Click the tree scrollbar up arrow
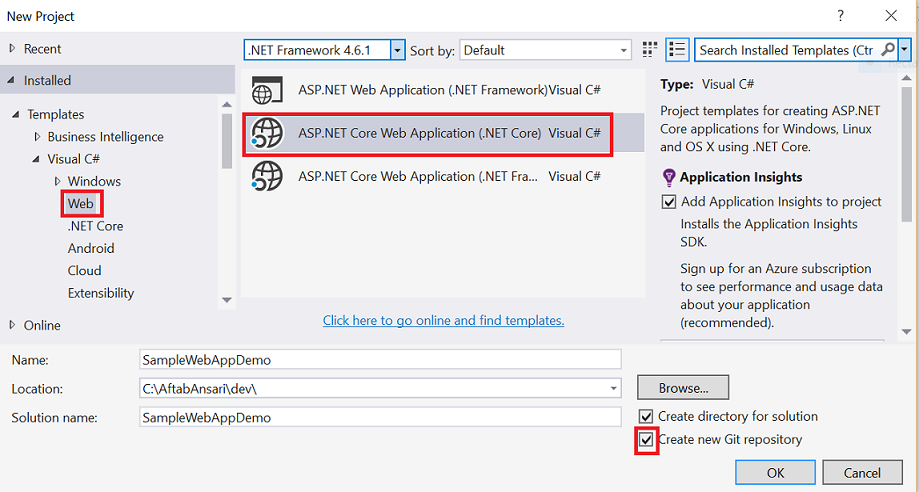 tap(227, 104)
